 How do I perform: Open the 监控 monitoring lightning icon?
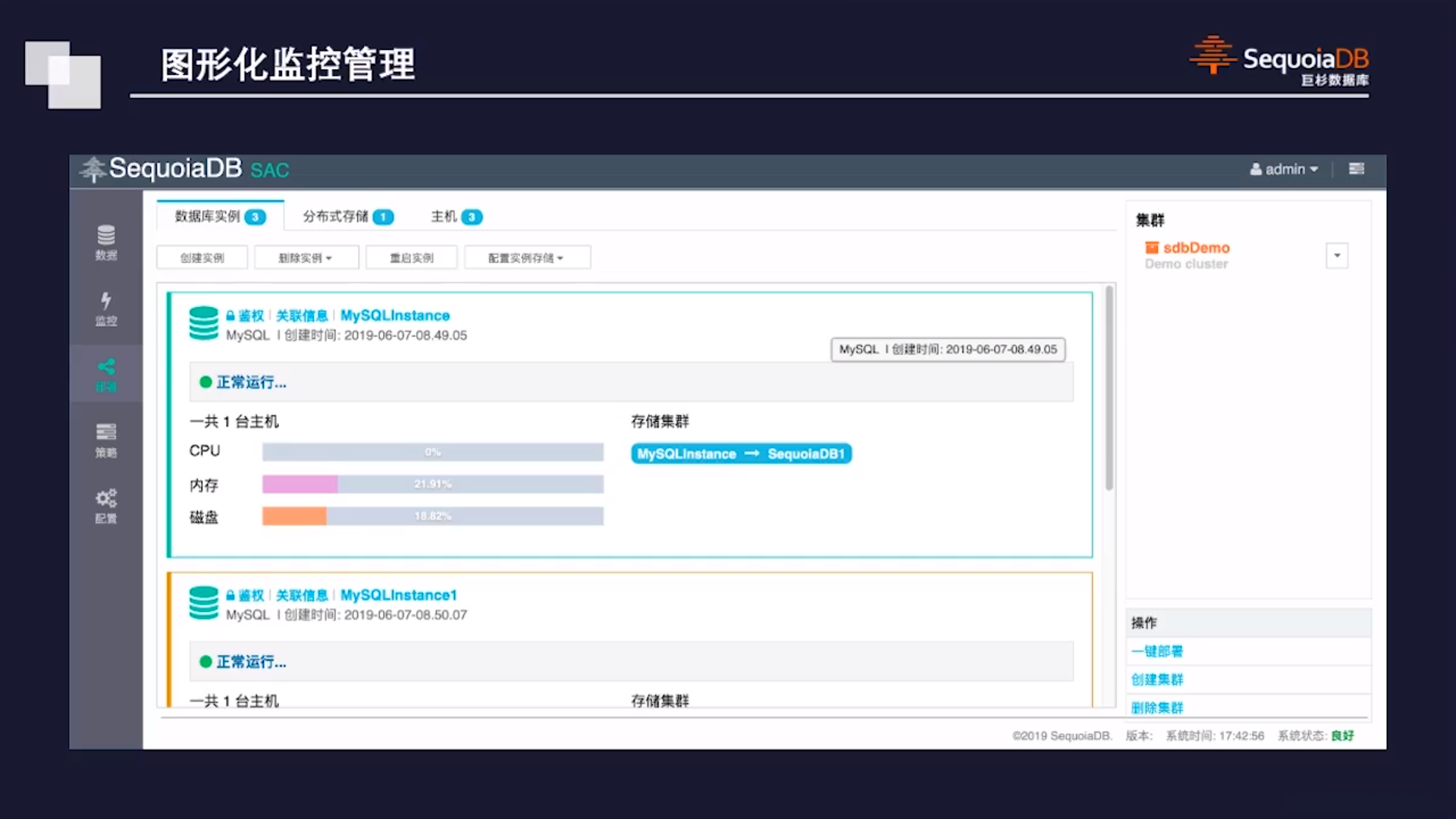point(106,308)
